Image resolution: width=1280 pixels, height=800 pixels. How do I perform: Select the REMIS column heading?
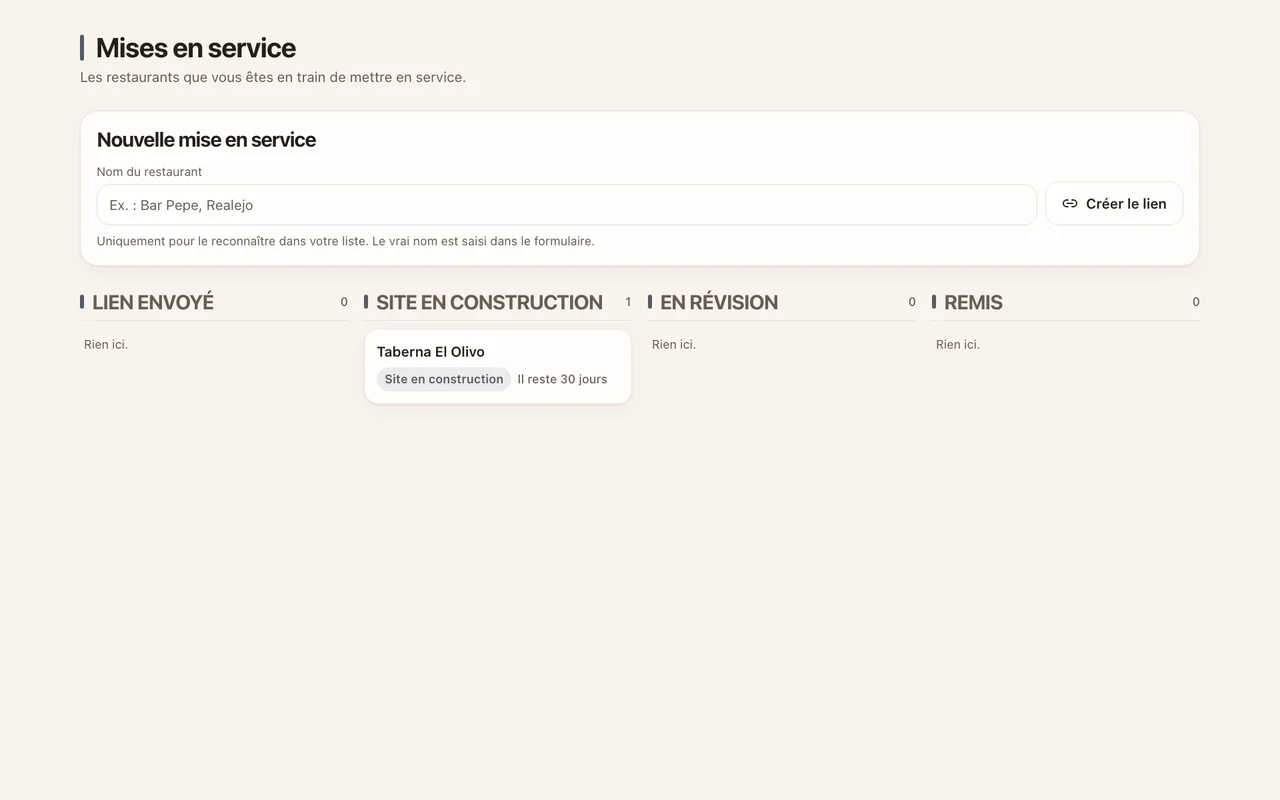(x=973, y=302)
